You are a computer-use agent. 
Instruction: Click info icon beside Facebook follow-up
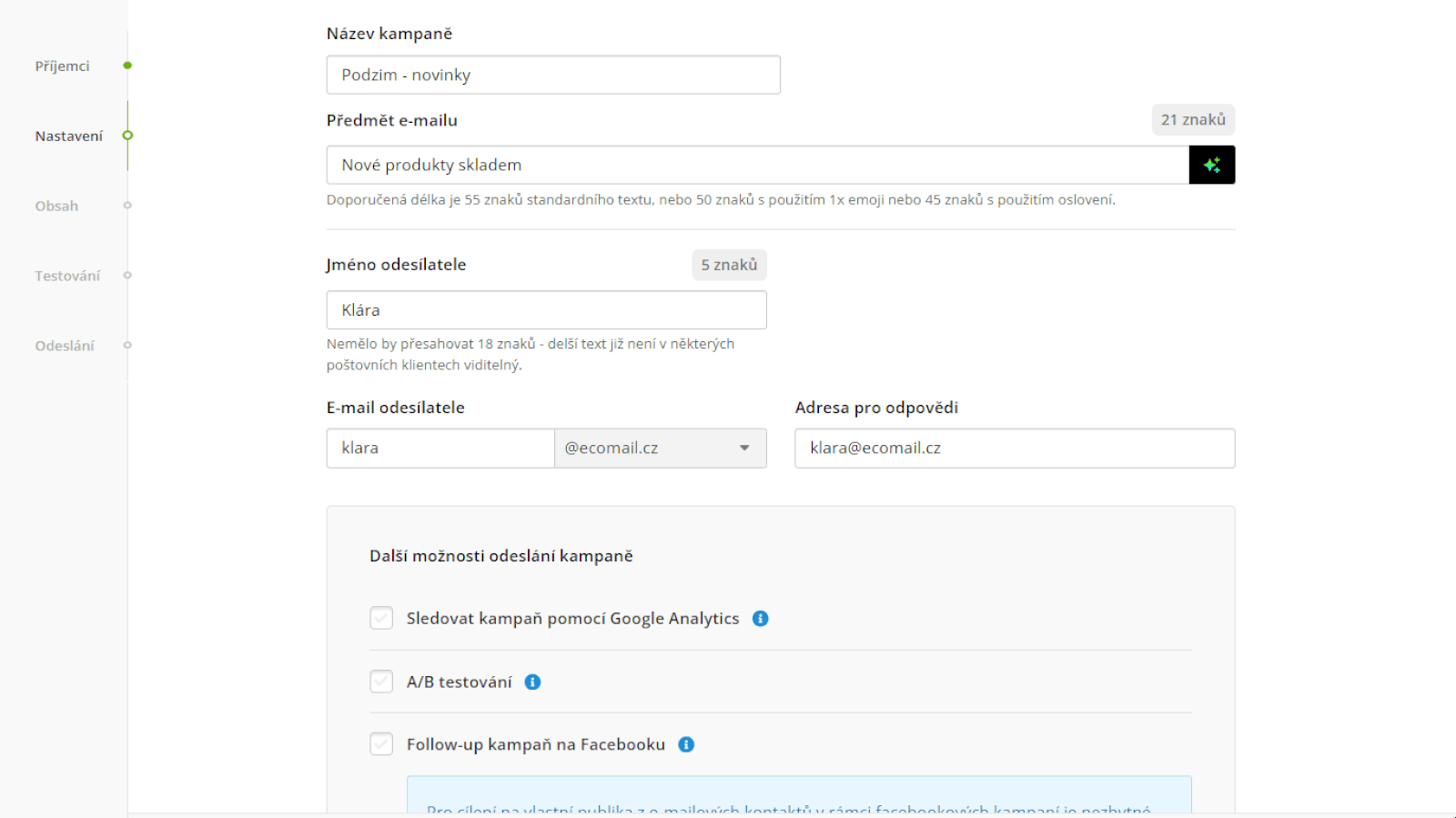[x=686, y=744]
